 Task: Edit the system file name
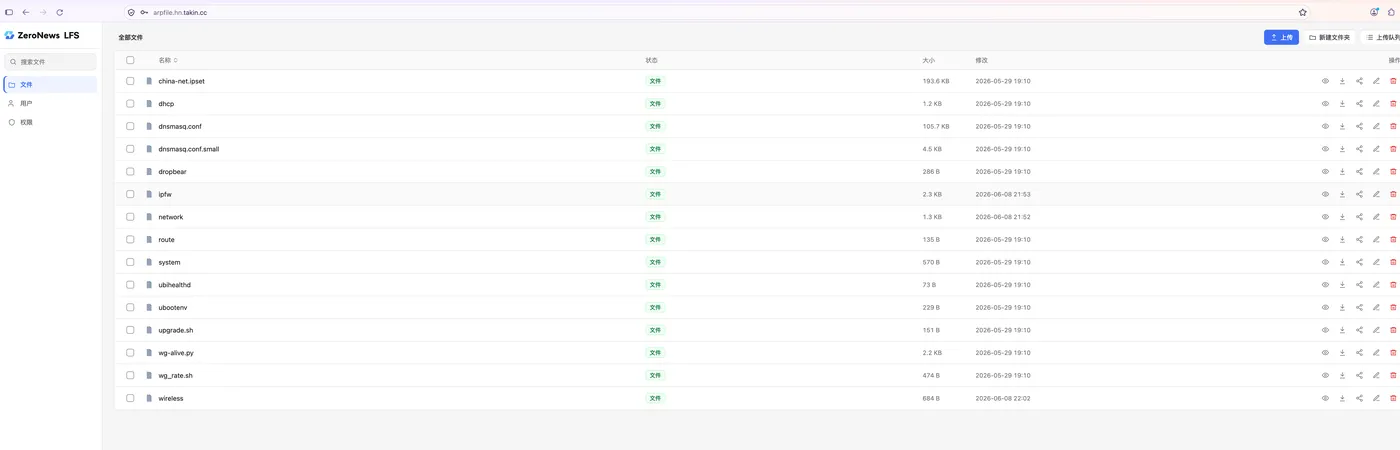click(1376, 262)
